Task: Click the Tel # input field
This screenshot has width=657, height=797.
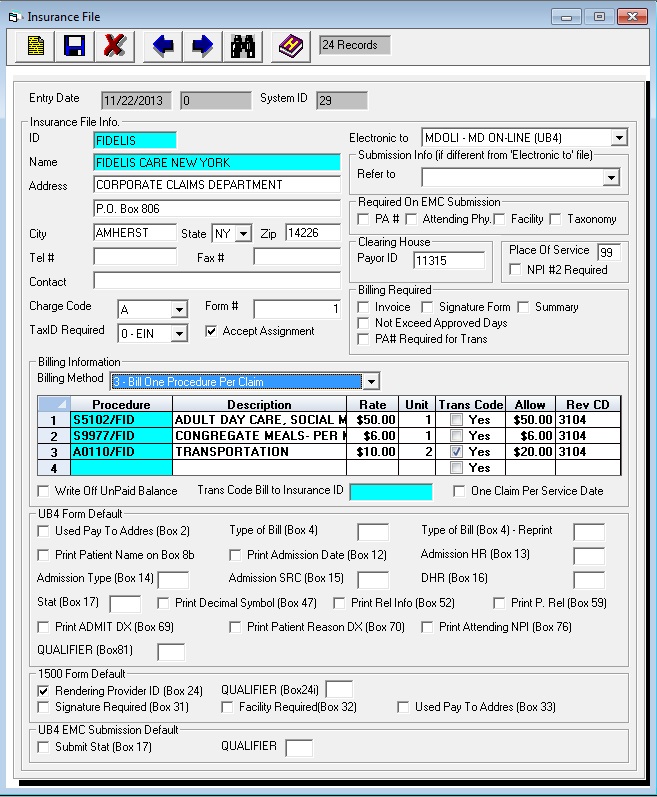Action: click(135, 257)
